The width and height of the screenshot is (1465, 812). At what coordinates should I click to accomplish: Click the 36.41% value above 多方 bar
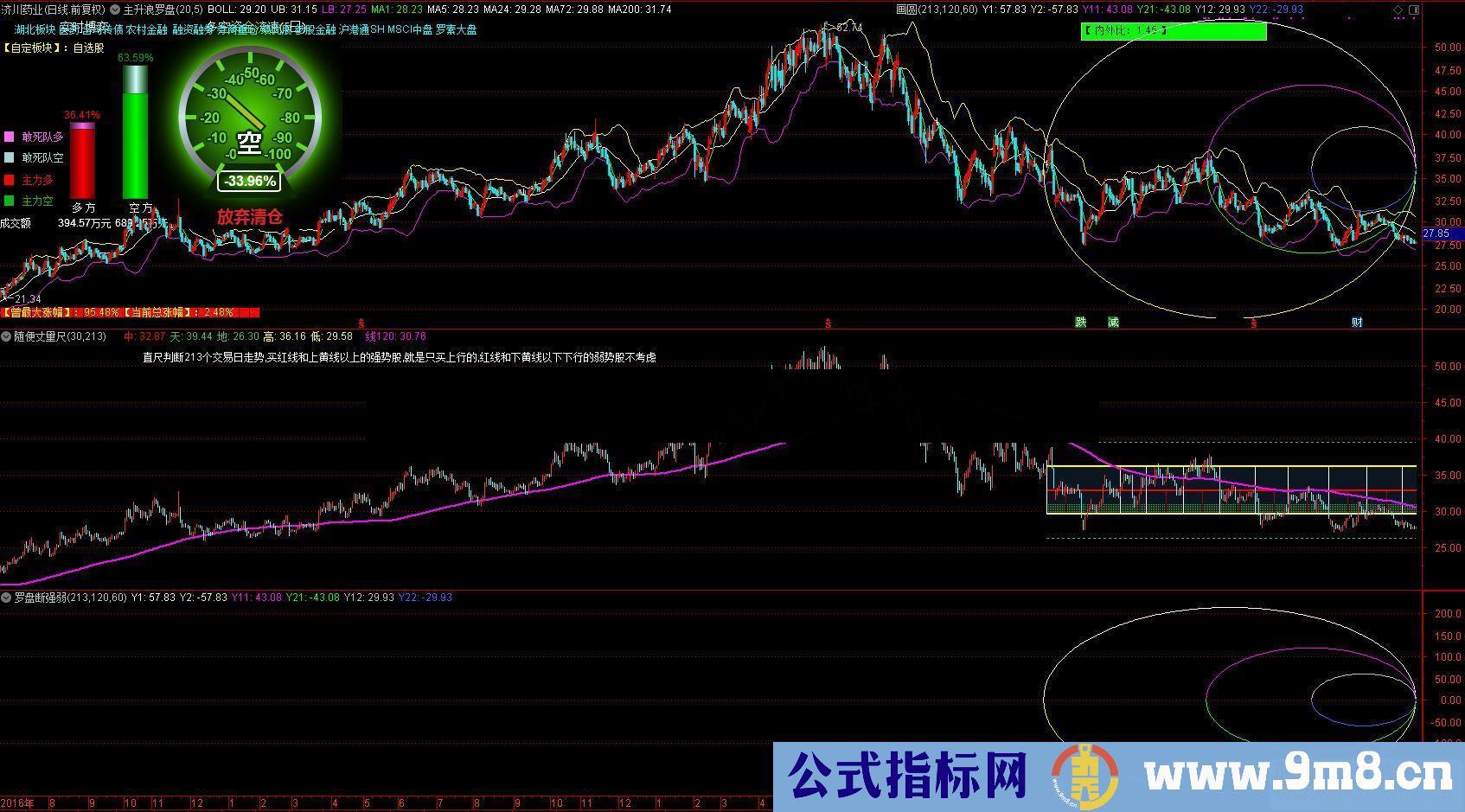82,115
